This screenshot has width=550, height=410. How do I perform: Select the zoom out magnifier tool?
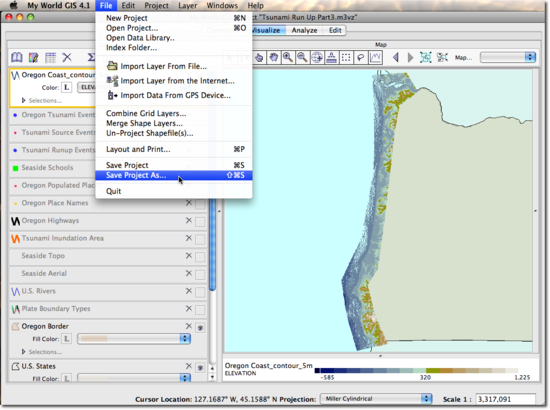pyautogui.click(x=302, y=57)
